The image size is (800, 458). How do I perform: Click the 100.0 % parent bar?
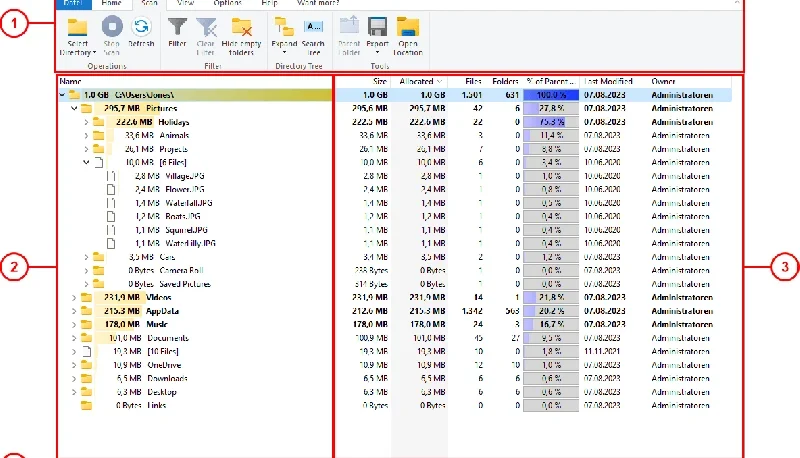tap(551, 95)
